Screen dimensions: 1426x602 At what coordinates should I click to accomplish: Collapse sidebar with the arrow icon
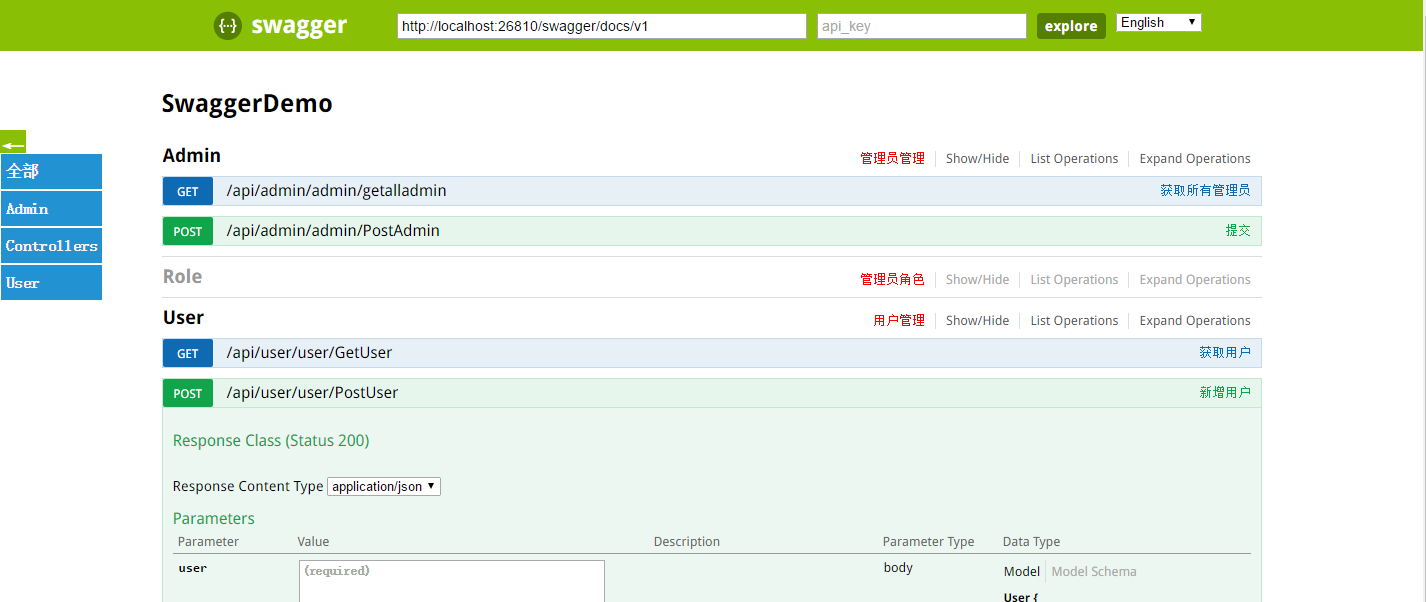(13, 143)
